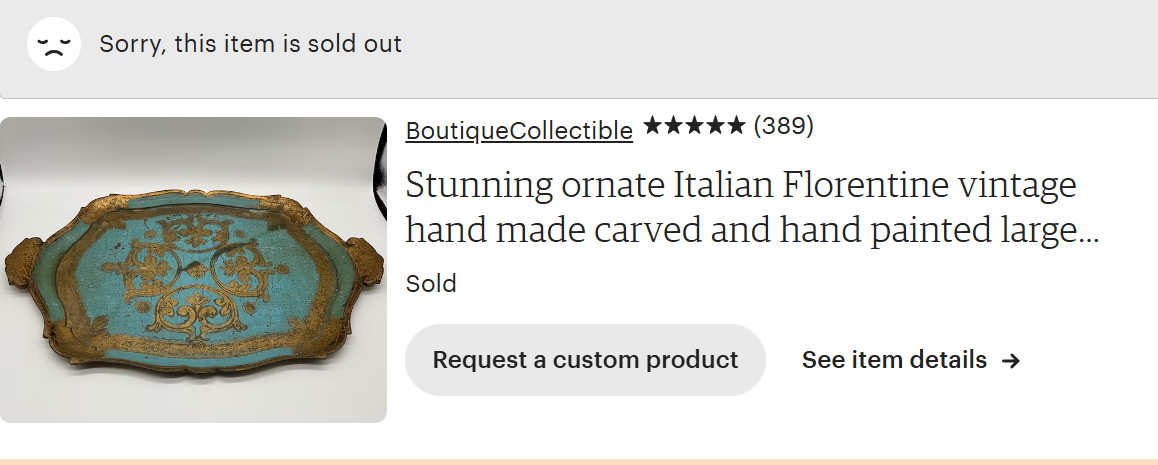This screenshot has width=1158, height=465.
Task: Click the arrow beside See item details
Action: (1011, 361)
